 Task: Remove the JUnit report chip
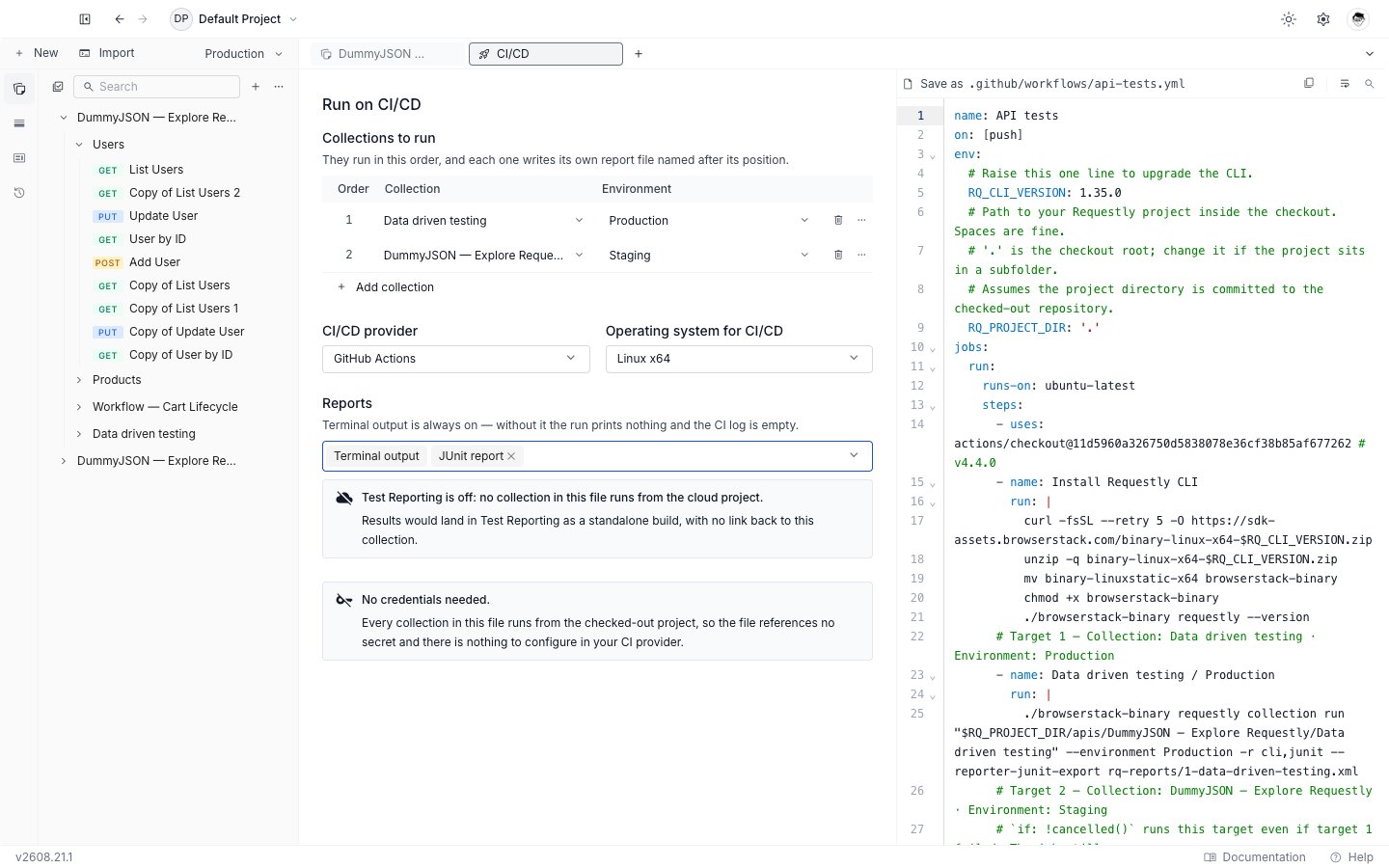tap(511, 456)
